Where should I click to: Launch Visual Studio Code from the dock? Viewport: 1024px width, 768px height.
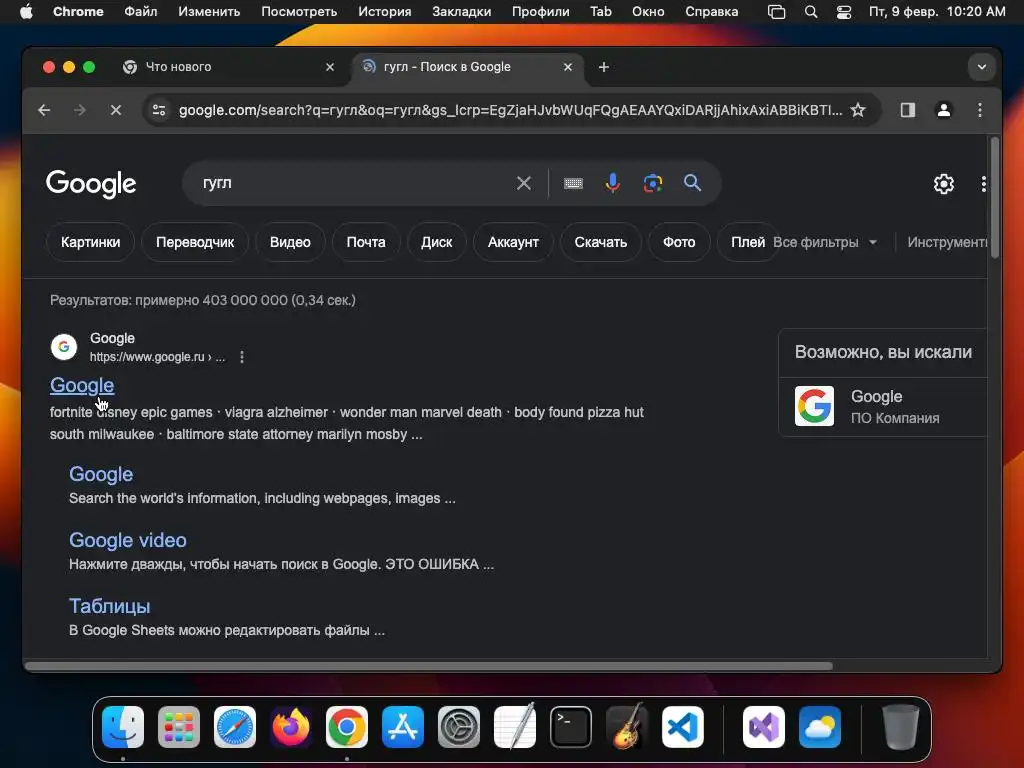click(x=683, y=727)
